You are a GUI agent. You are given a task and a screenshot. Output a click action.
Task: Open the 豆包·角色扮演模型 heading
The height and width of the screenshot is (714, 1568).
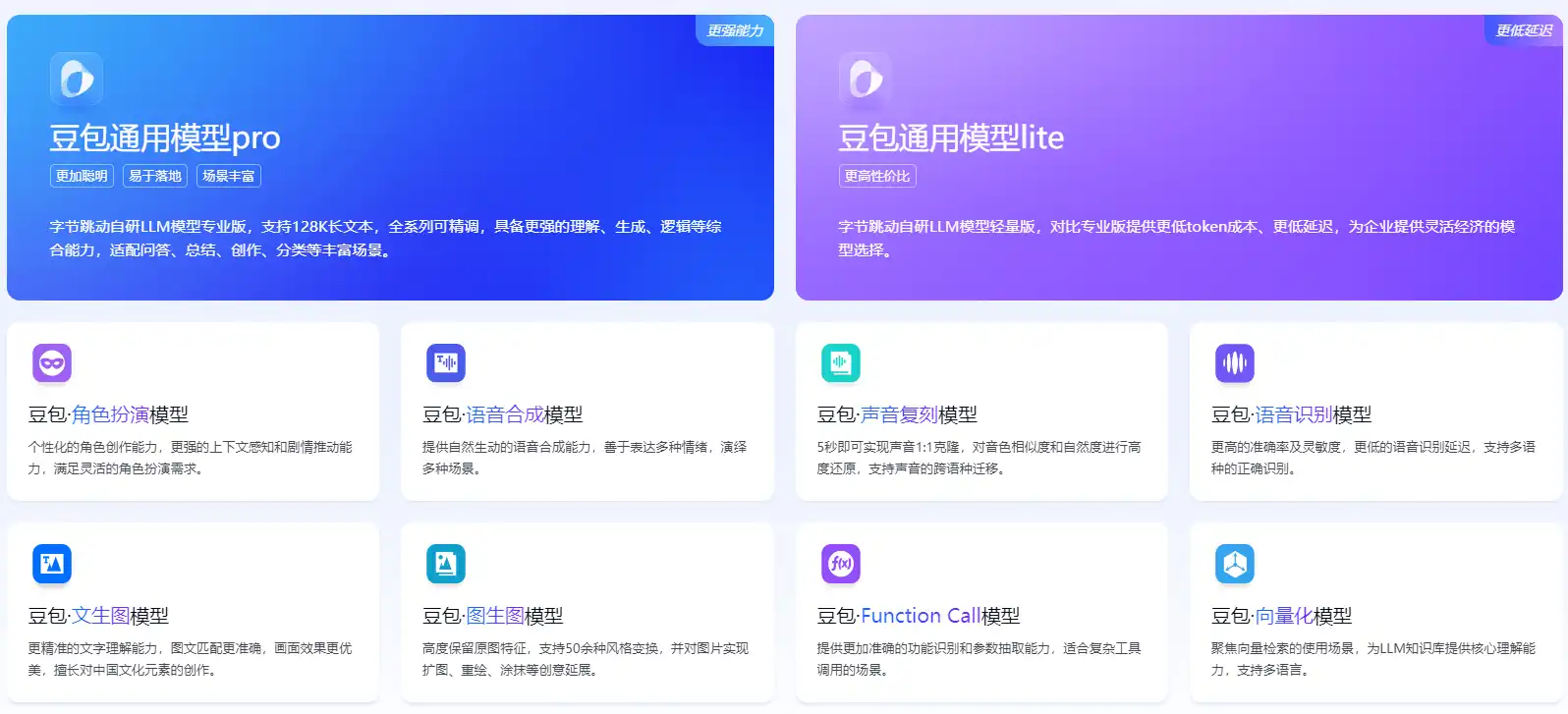click(x=108, y=414)
